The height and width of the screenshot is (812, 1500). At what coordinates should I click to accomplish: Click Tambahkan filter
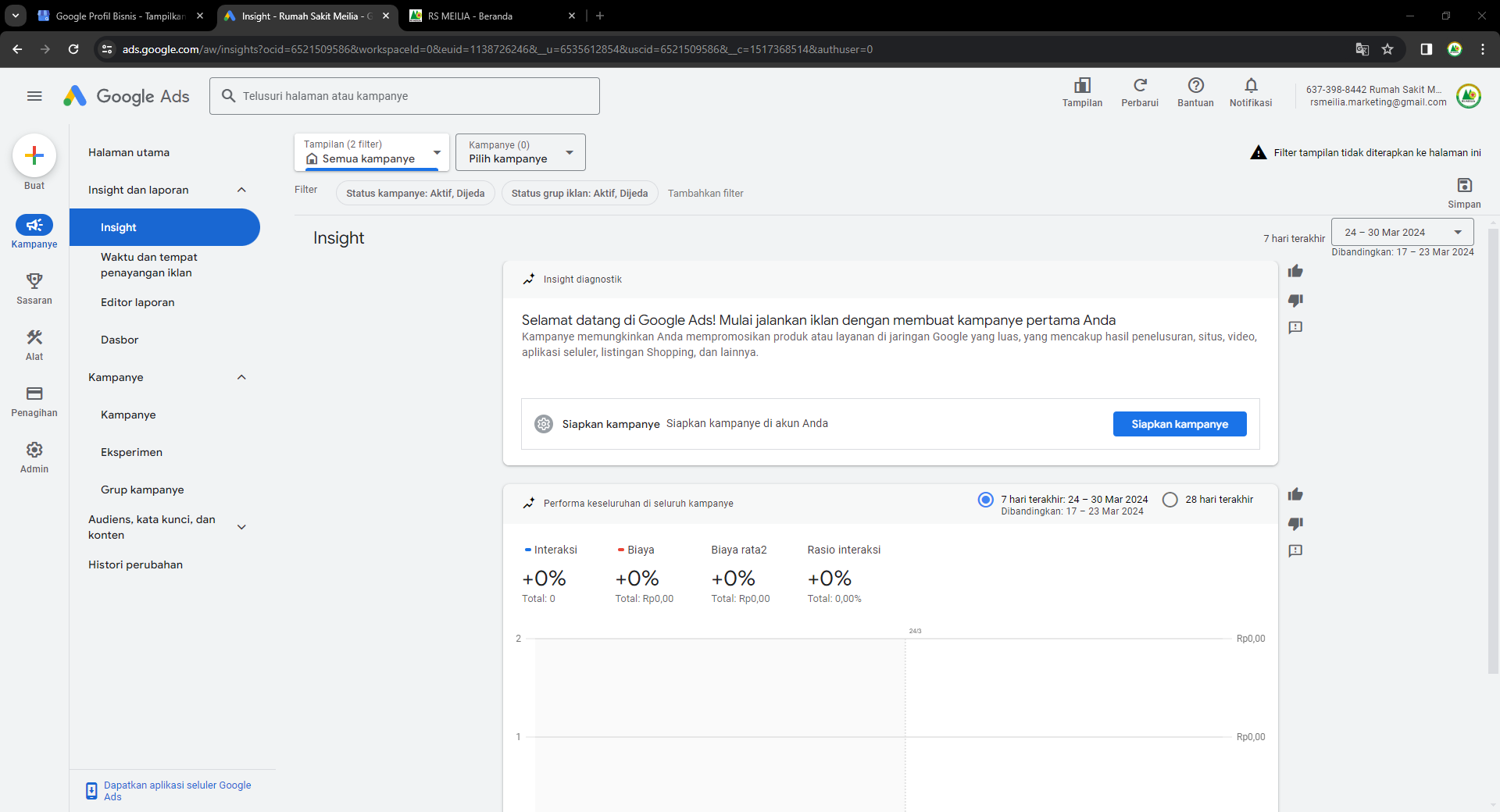pyautogui.click(x=705, y=194)
